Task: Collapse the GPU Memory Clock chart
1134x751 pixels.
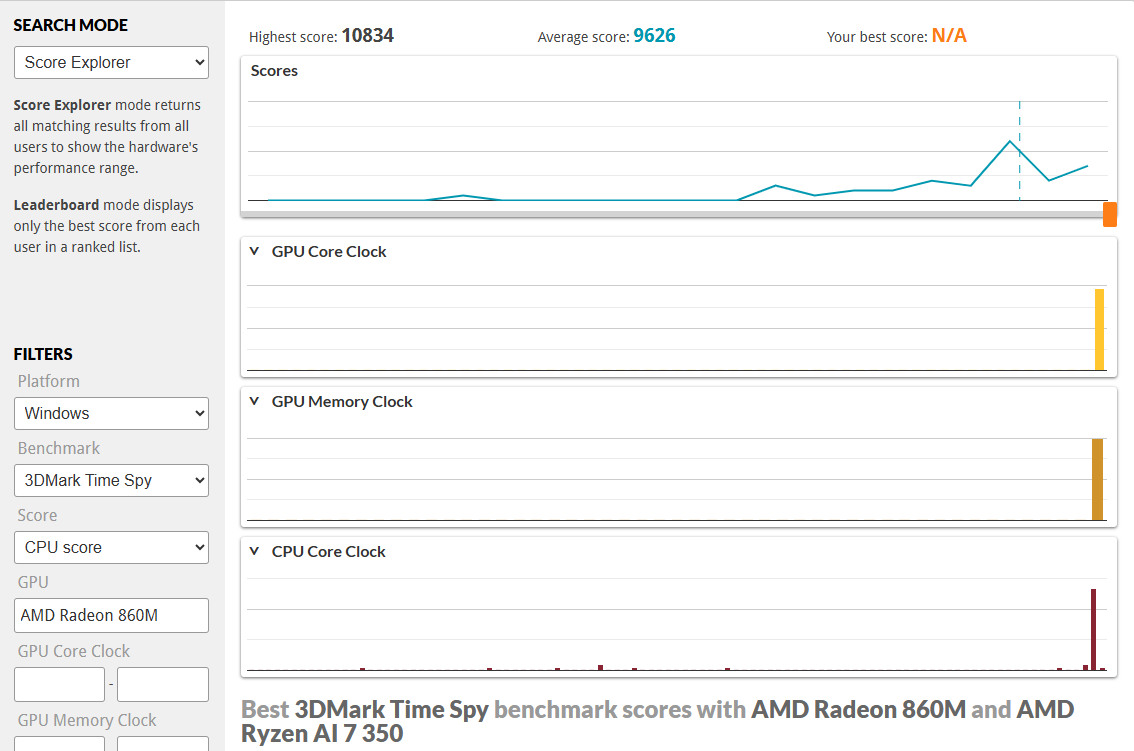Action: point(254,402)
